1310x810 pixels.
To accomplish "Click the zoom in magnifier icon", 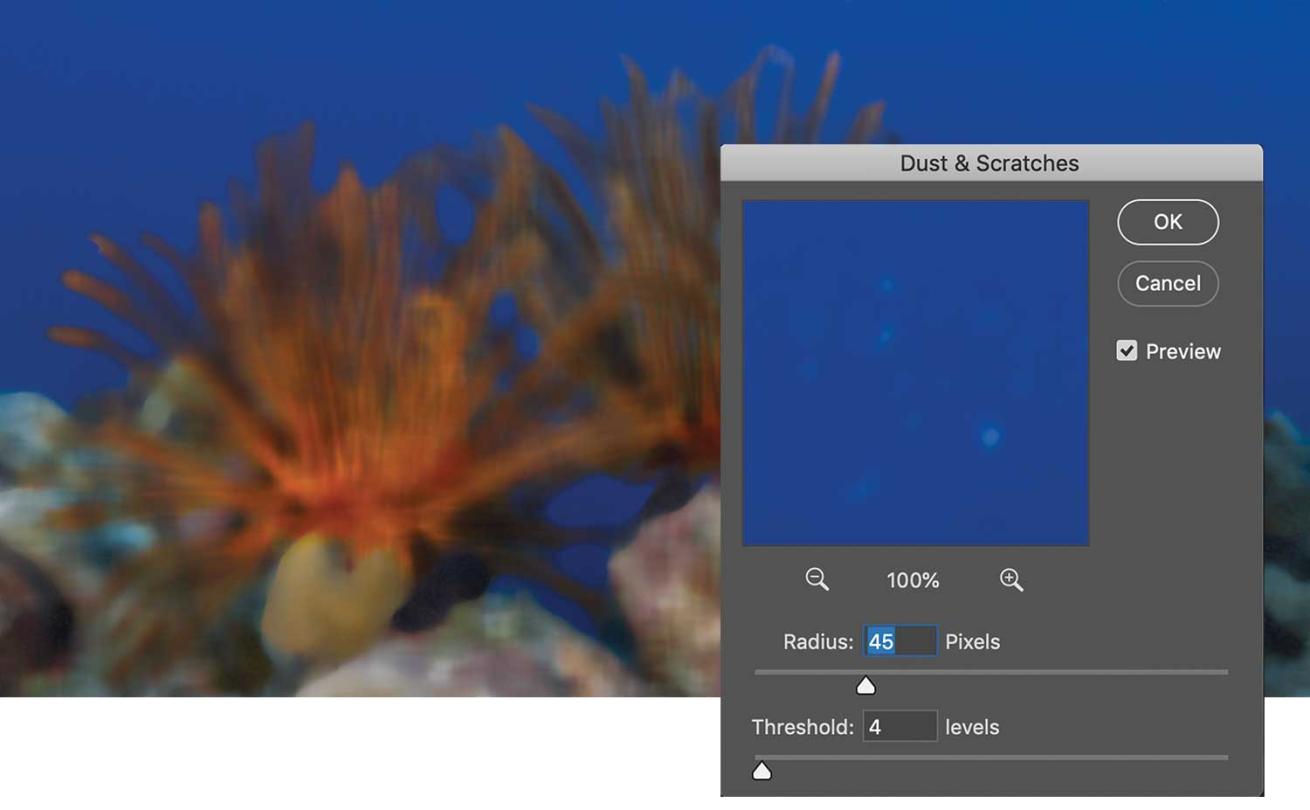I will tap(1011, 580).
